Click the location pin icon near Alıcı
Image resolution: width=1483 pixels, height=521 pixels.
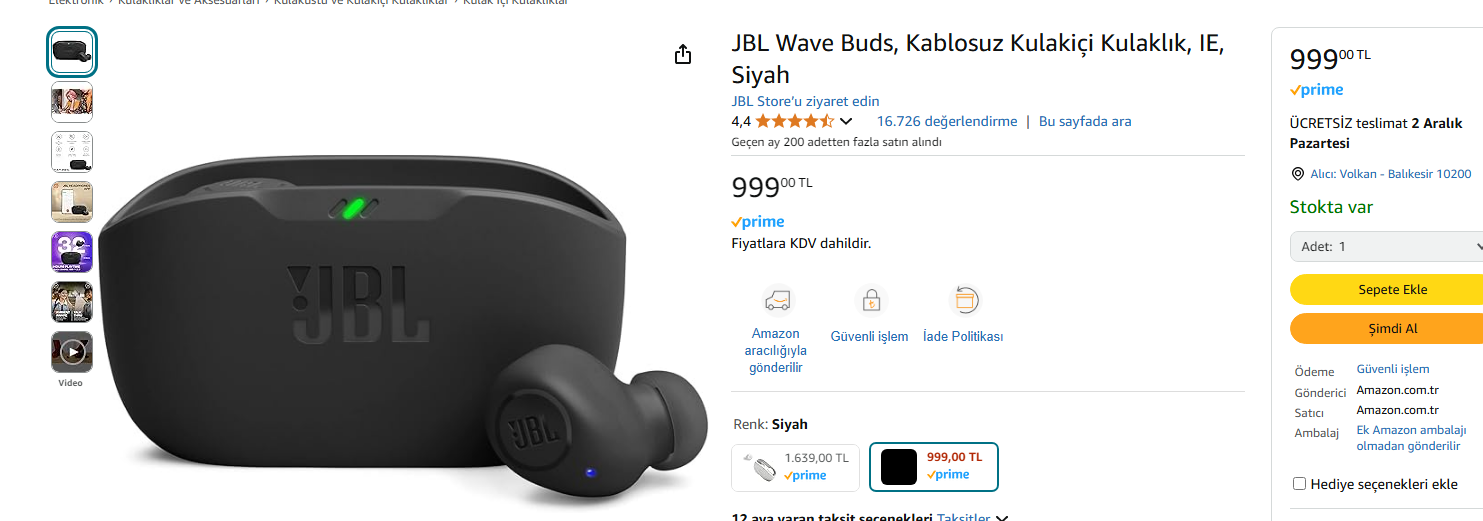pos(1298,174)
